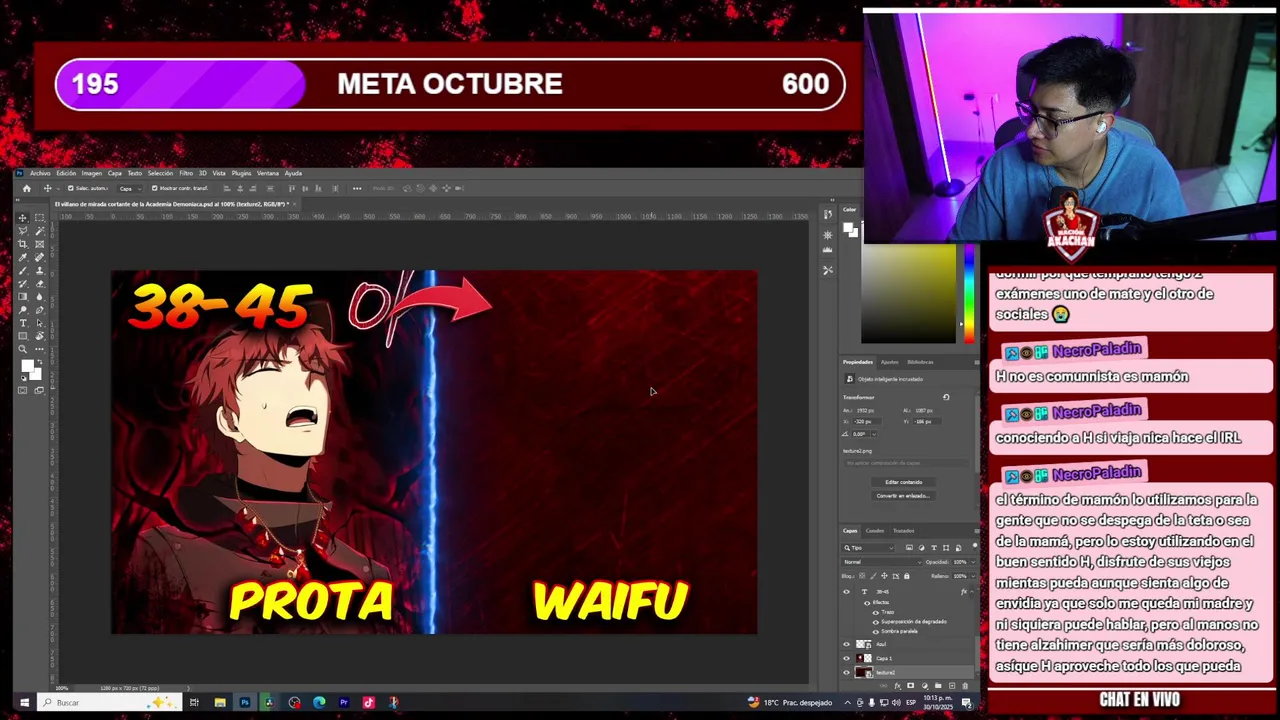Lock all layer attributes
The image size is (1280, 720).
coord(906,576)
